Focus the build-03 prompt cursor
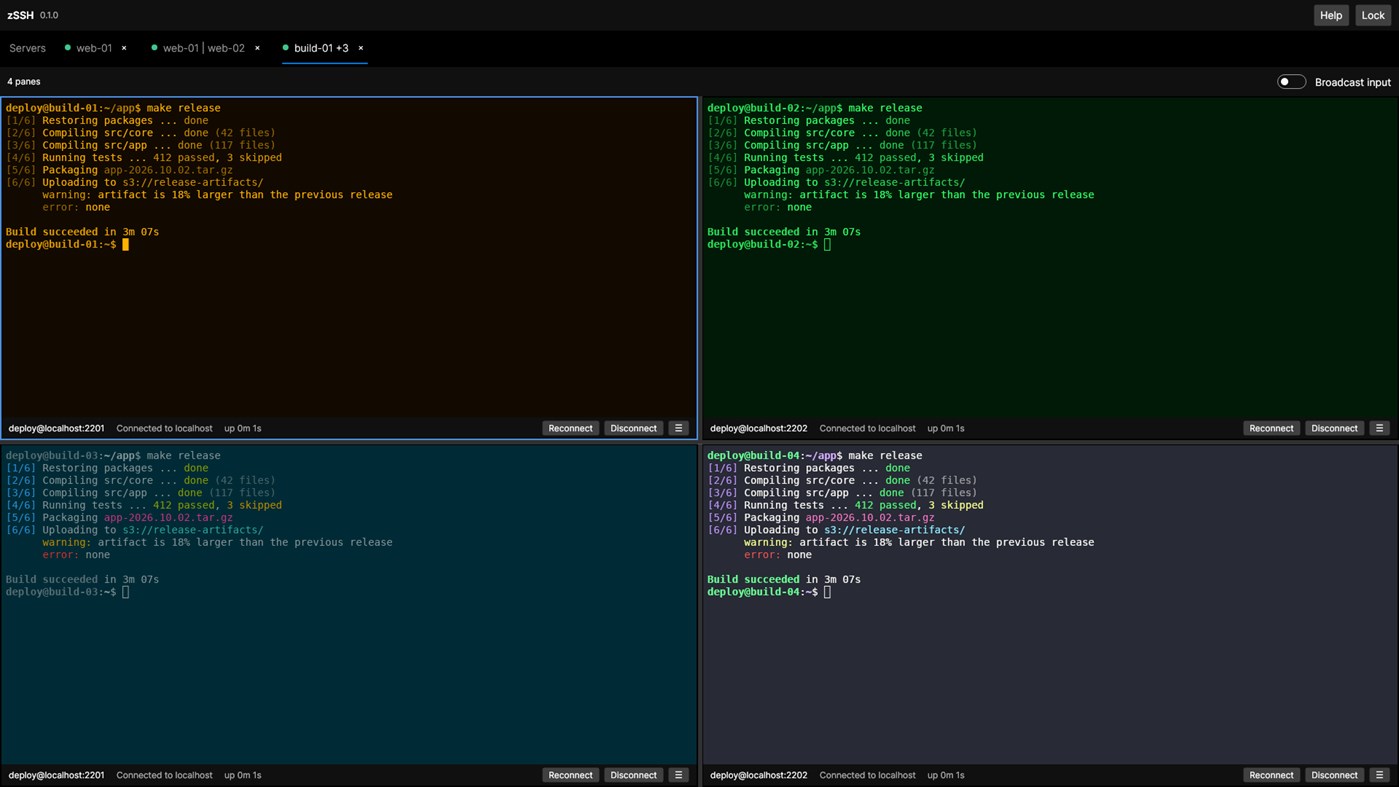The height and width of the screenshot is (787, 1399). pyautogui.click(x=126, y=592)
